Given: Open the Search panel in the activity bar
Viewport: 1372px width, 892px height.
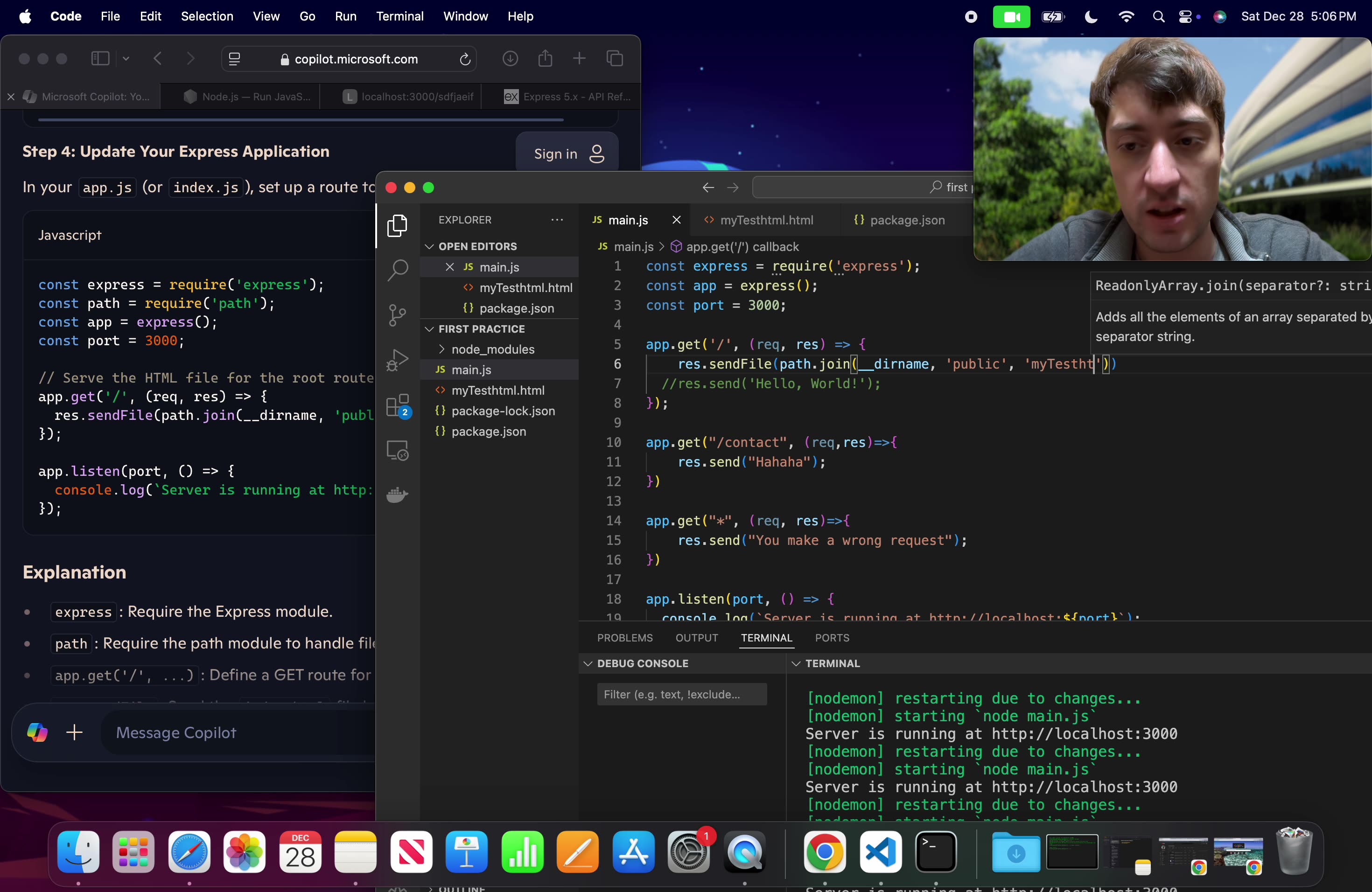Looking at the screenshot, I should 397,270.
